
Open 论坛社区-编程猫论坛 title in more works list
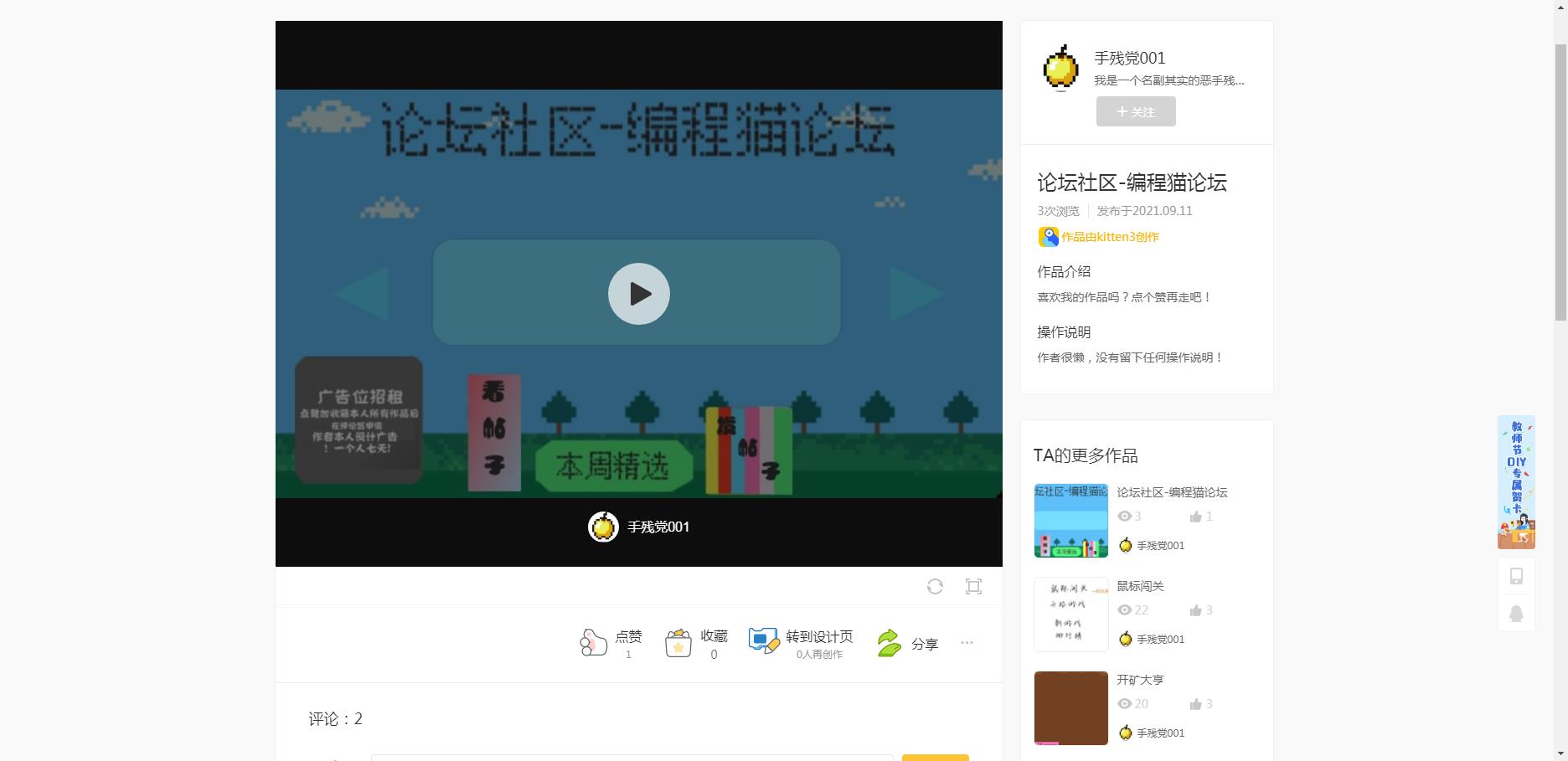(1172, 492)
